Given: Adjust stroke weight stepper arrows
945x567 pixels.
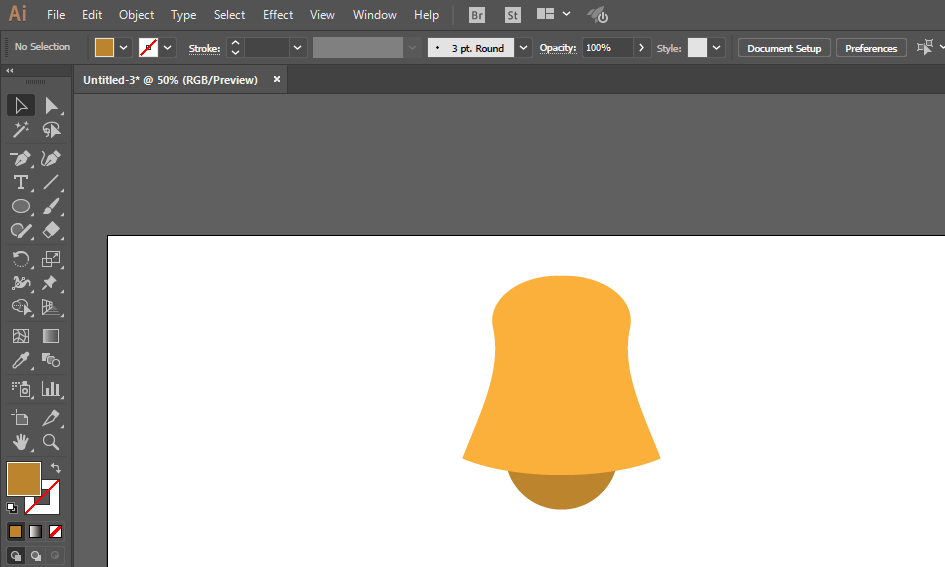Looking at the screenshot, I should pyautogui.click(x=236, y=48).
